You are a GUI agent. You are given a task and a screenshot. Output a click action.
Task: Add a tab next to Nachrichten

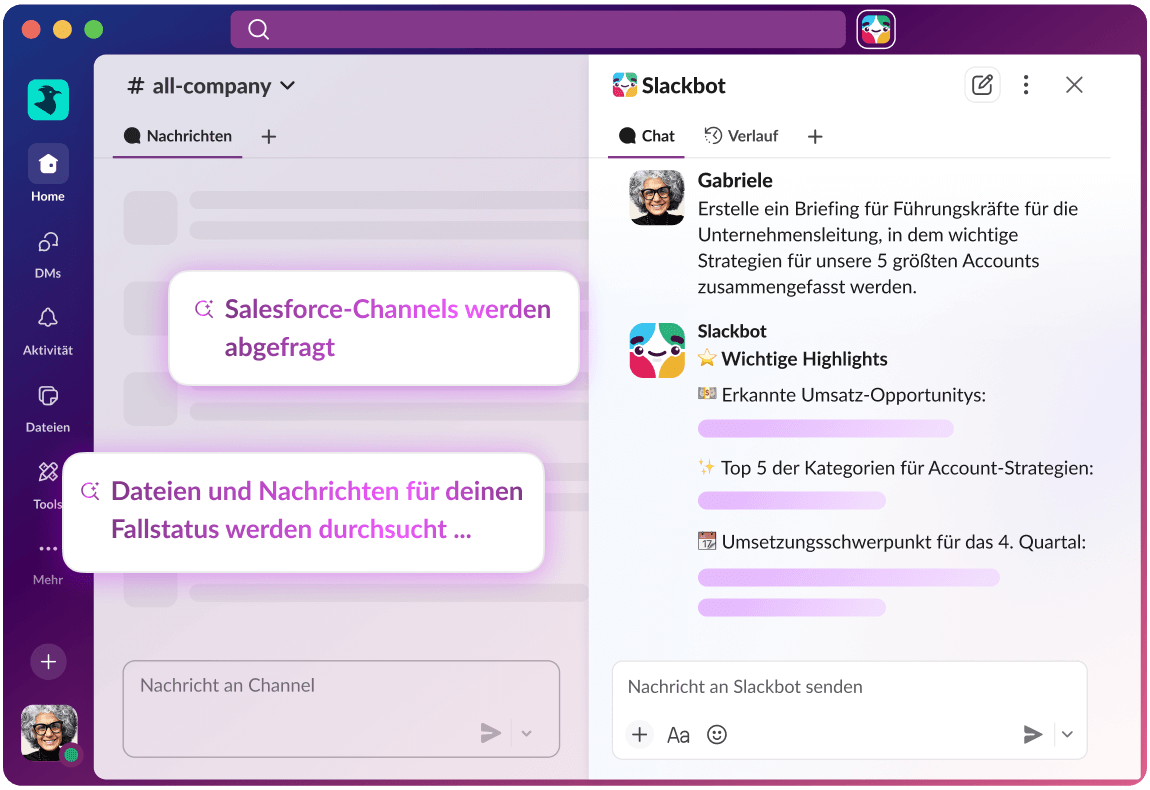coord(268,136)
